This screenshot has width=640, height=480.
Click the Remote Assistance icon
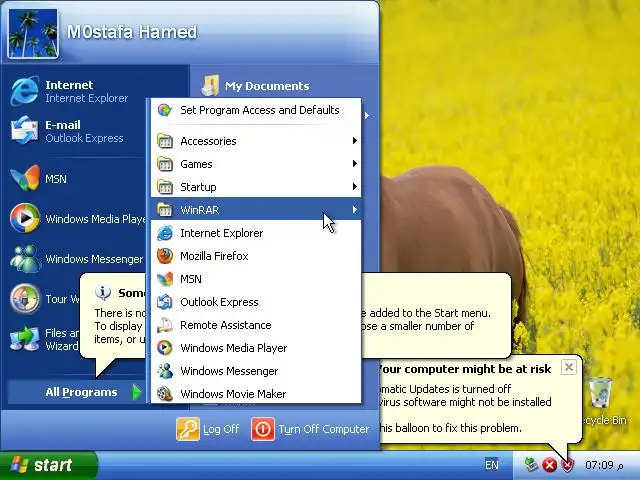tap(165, 325)
